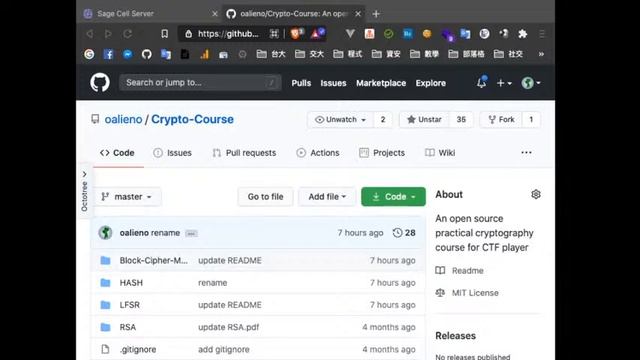Click the Unwatch button
This screenshot has height=360, width=640.
pyautogui.click(x=340, y=119)
